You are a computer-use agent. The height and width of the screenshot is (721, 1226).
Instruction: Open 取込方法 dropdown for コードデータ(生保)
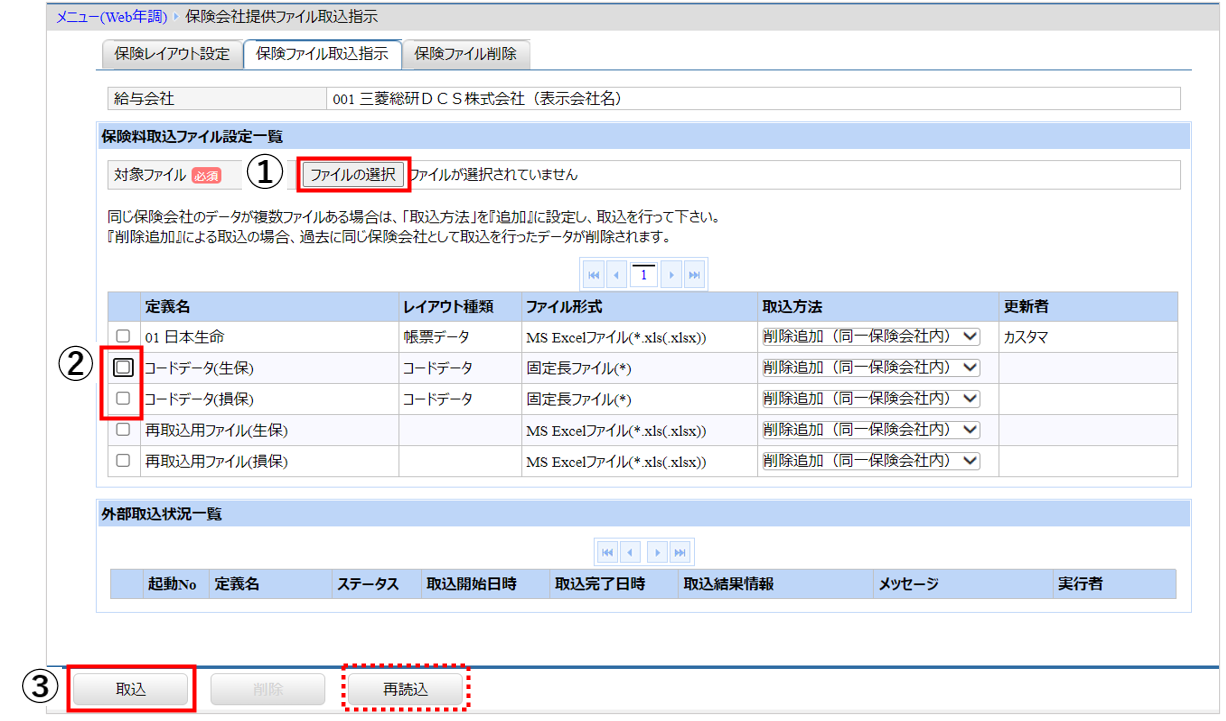coord(871,368)
